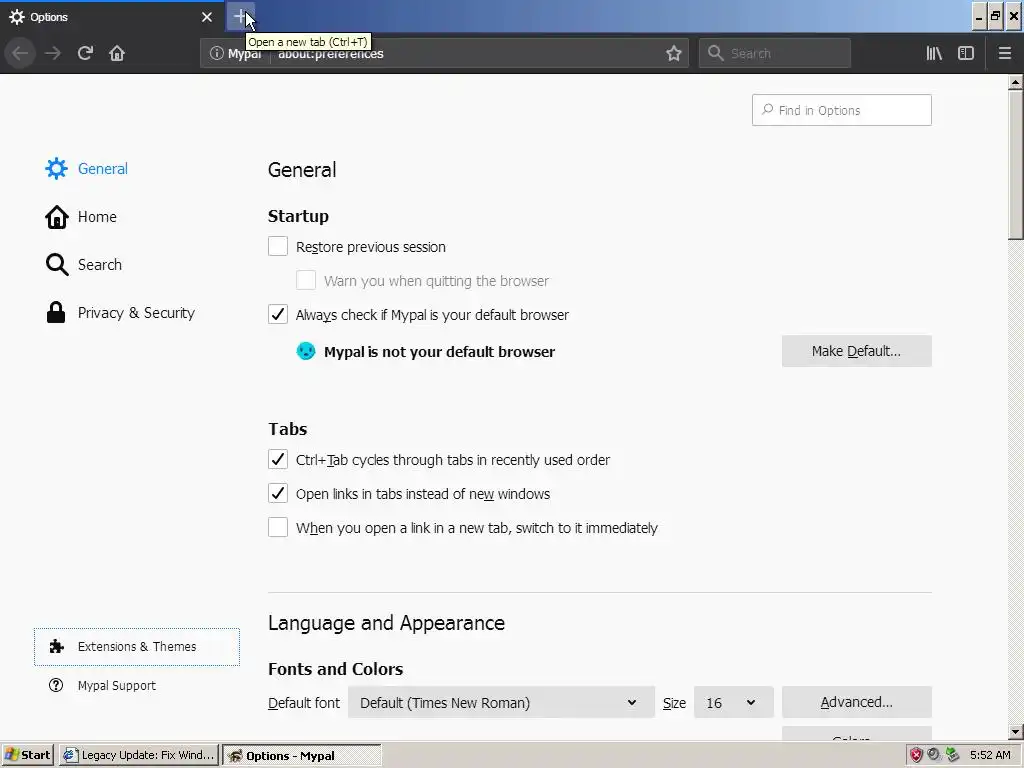Open the Windows Start menu
The width and height of the screenshot is (1024, 768).
[28, 755]
